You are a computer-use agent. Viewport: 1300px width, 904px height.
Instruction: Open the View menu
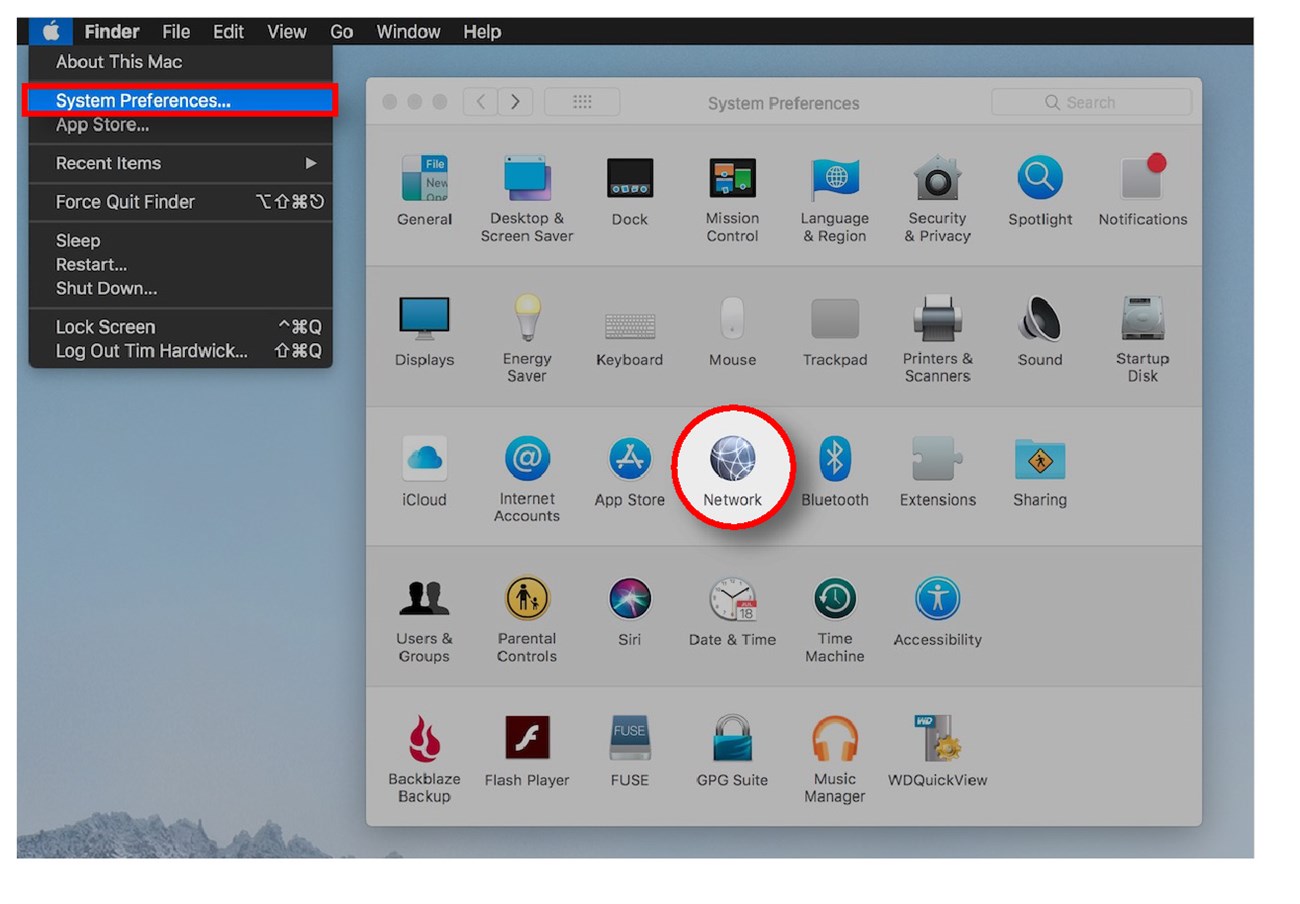pos(286,32)
